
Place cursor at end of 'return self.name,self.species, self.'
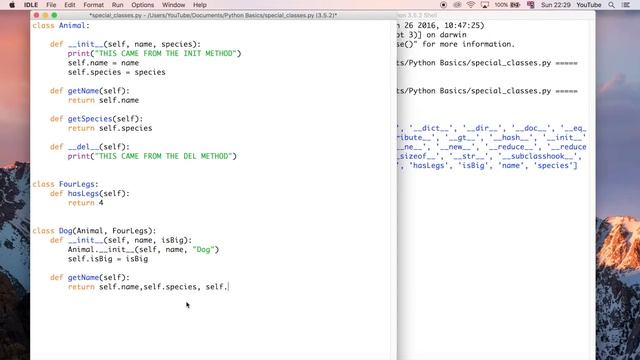point(229,287)
